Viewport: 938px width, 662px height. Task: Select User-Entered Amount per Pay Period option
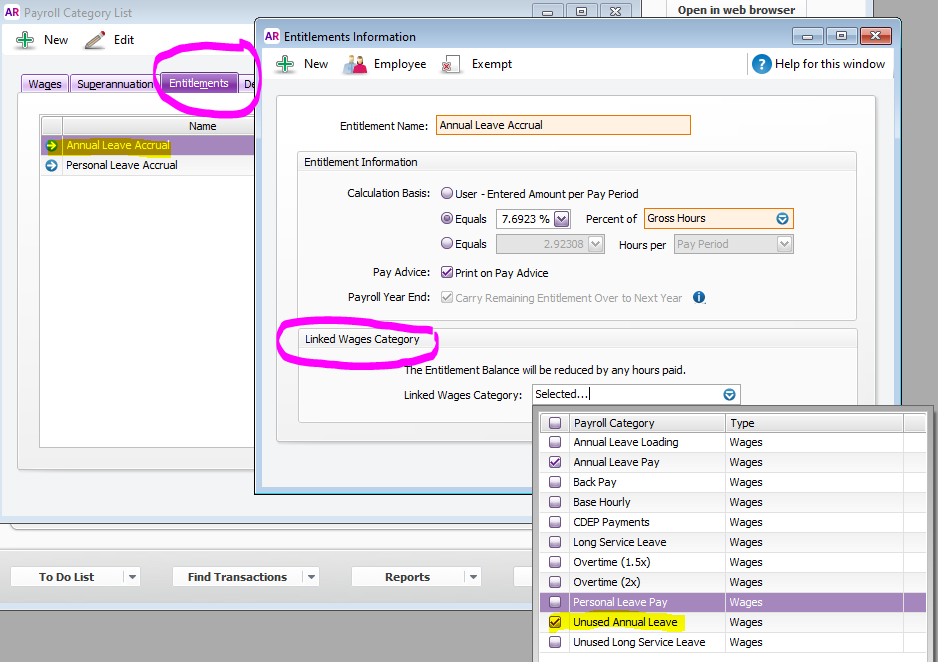pyautogui.click(x=447, y=194)
